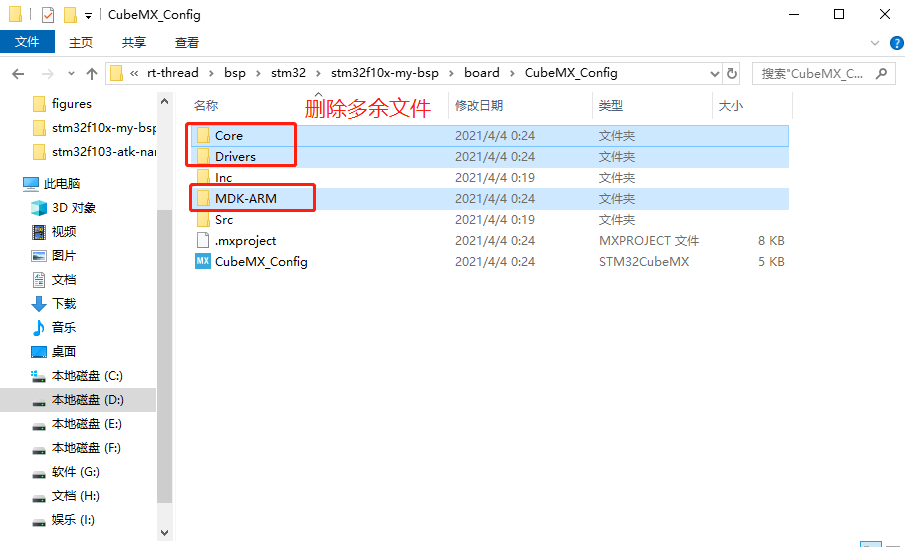Click navigation pane scroll up arrow

(164, 102)
